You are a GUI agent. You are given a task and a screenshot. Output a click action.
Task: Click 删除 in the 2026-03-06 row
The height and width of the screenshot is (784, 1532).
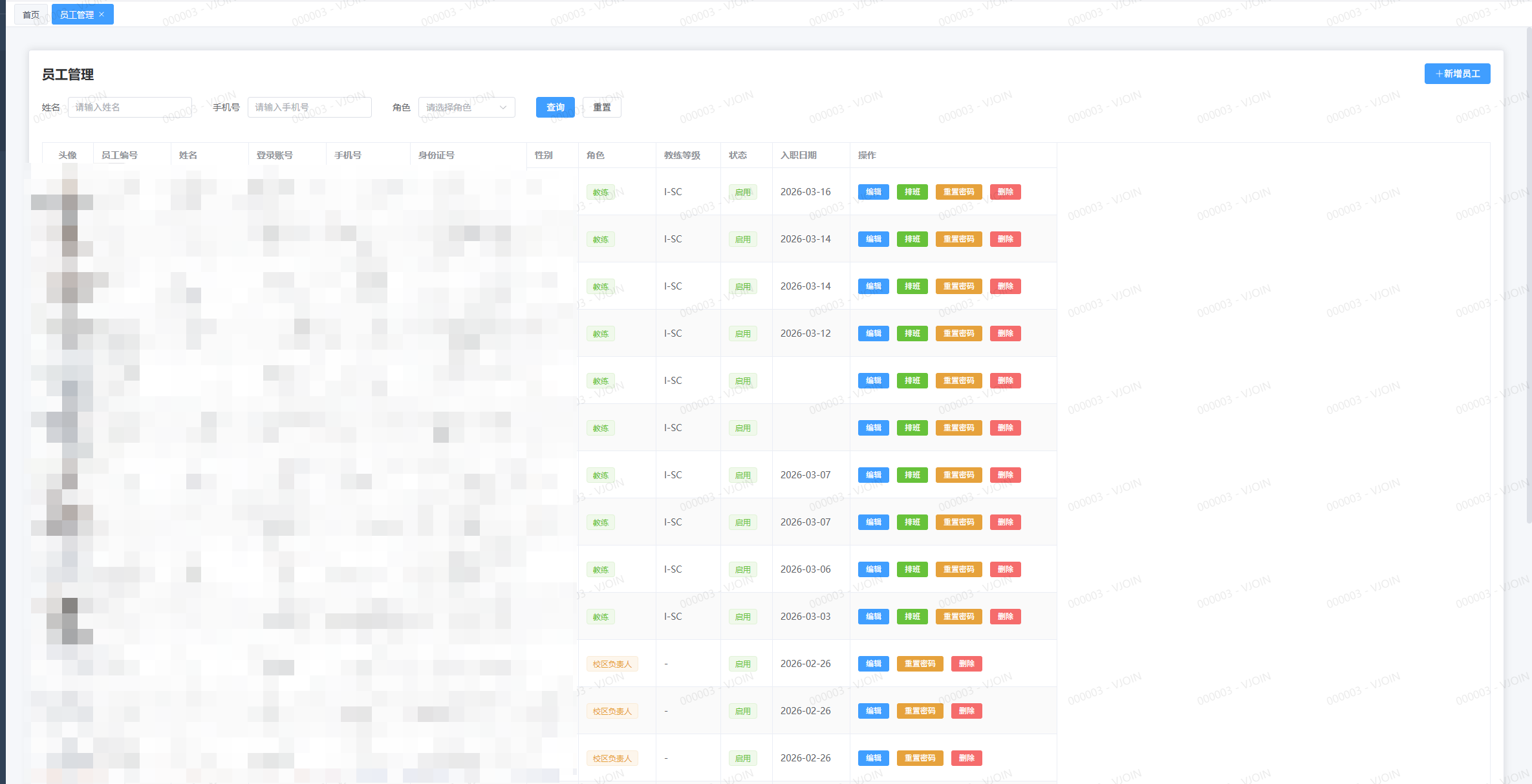[x=1006, y=569]
